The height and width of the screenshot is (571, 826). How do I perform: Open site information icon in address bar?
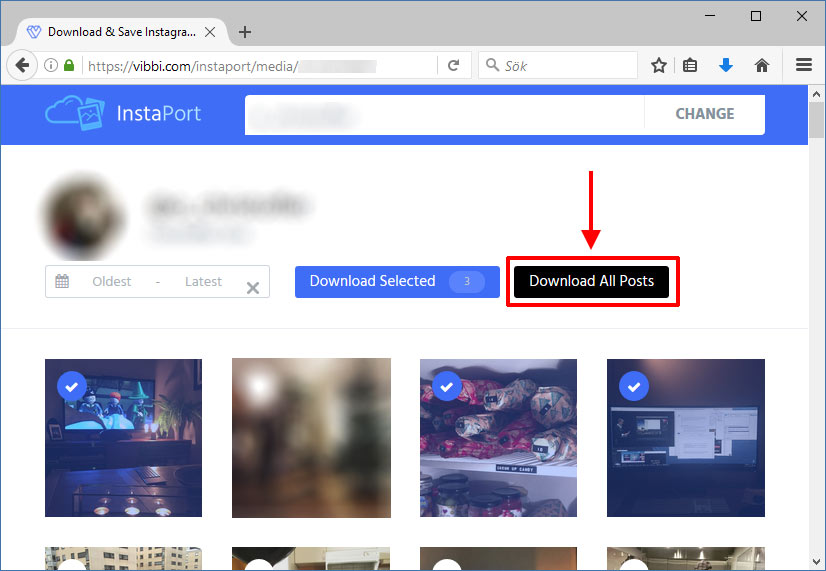[x=51, y=65]
